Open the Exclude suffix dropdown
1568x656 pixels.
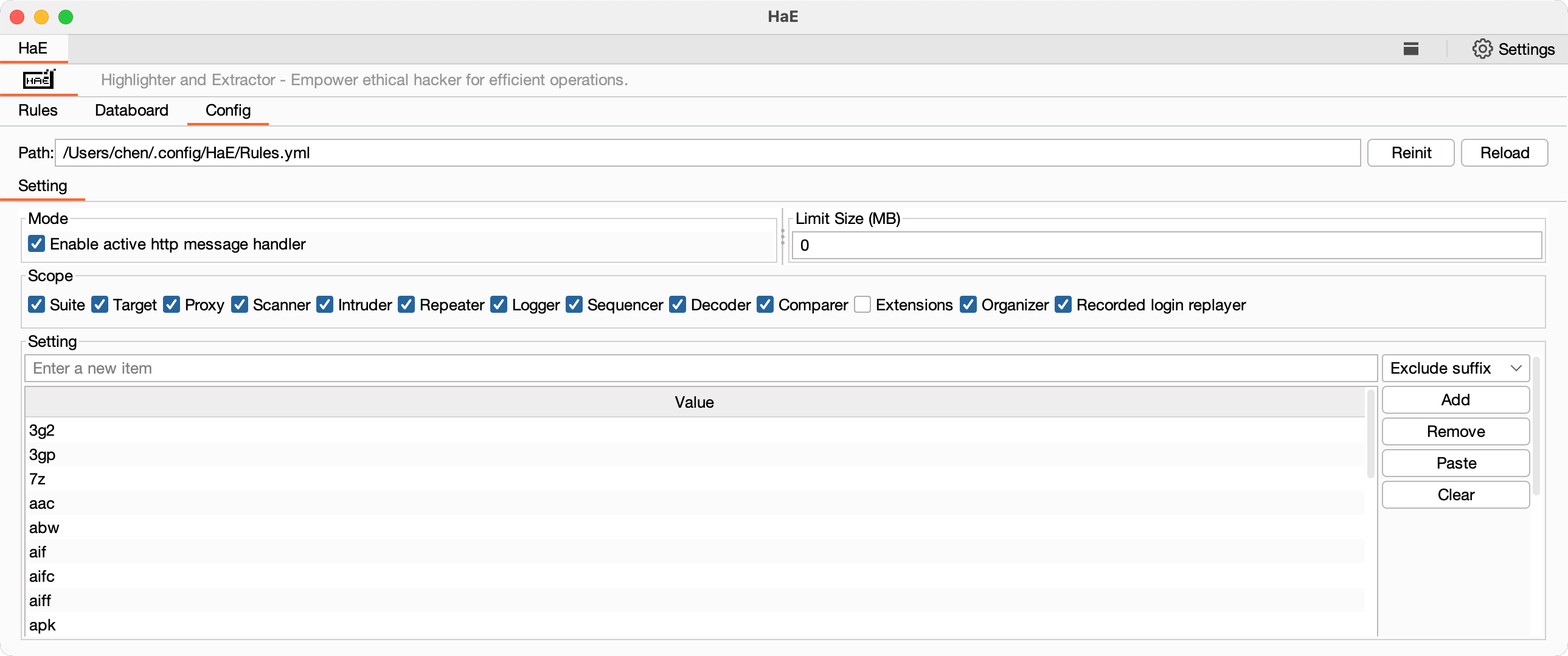[x=1455, y=368]
